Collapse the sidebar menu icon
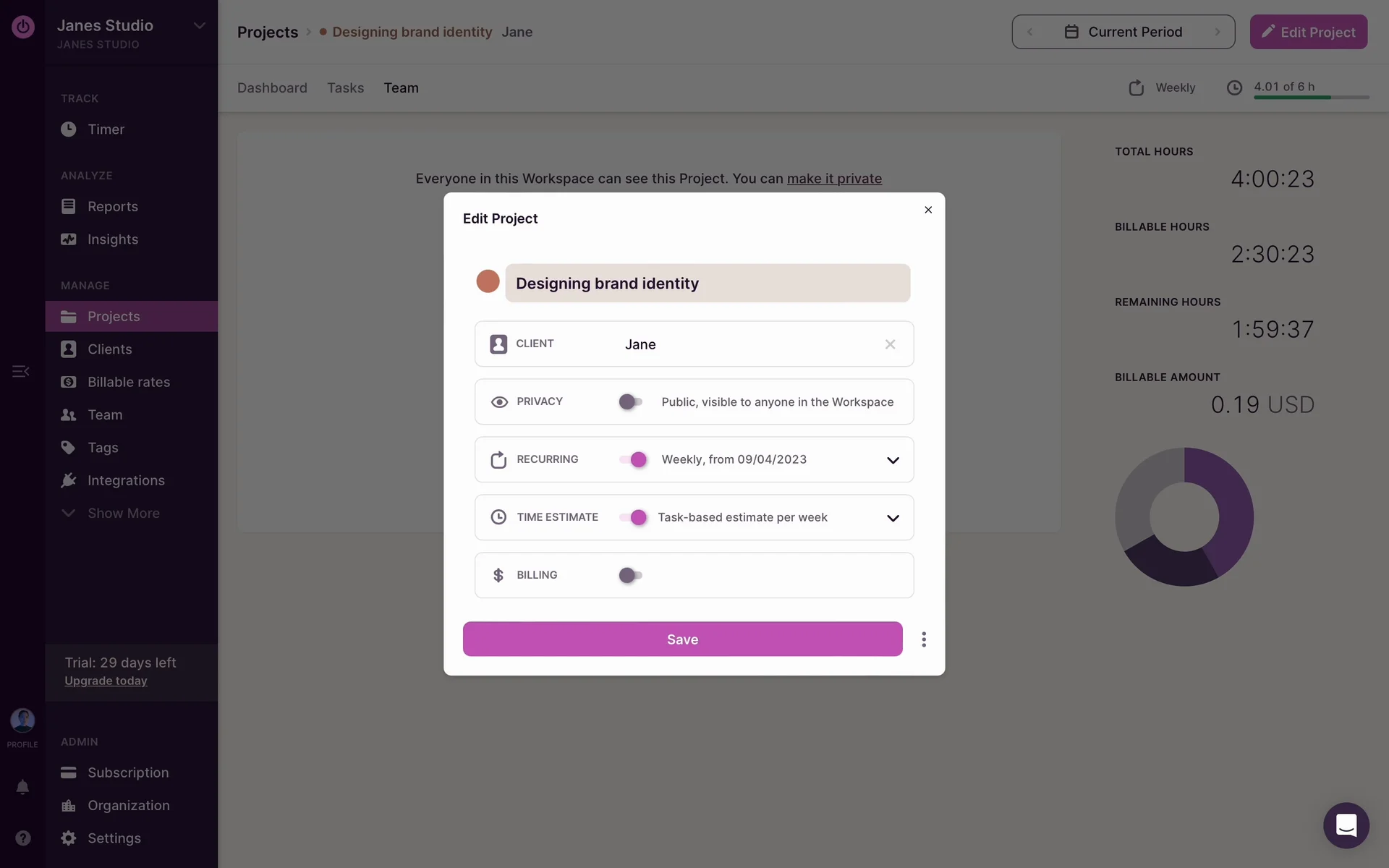The width and height of the screenshot is (1389, 868). pos(20,371)
